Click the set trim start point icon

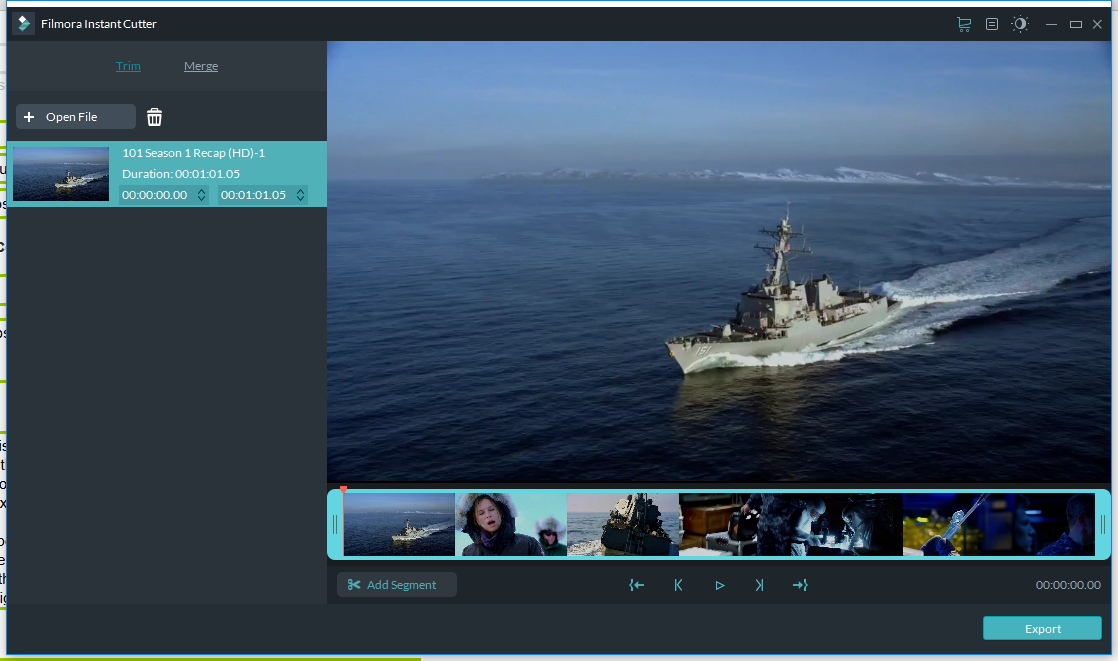point(637,584)
